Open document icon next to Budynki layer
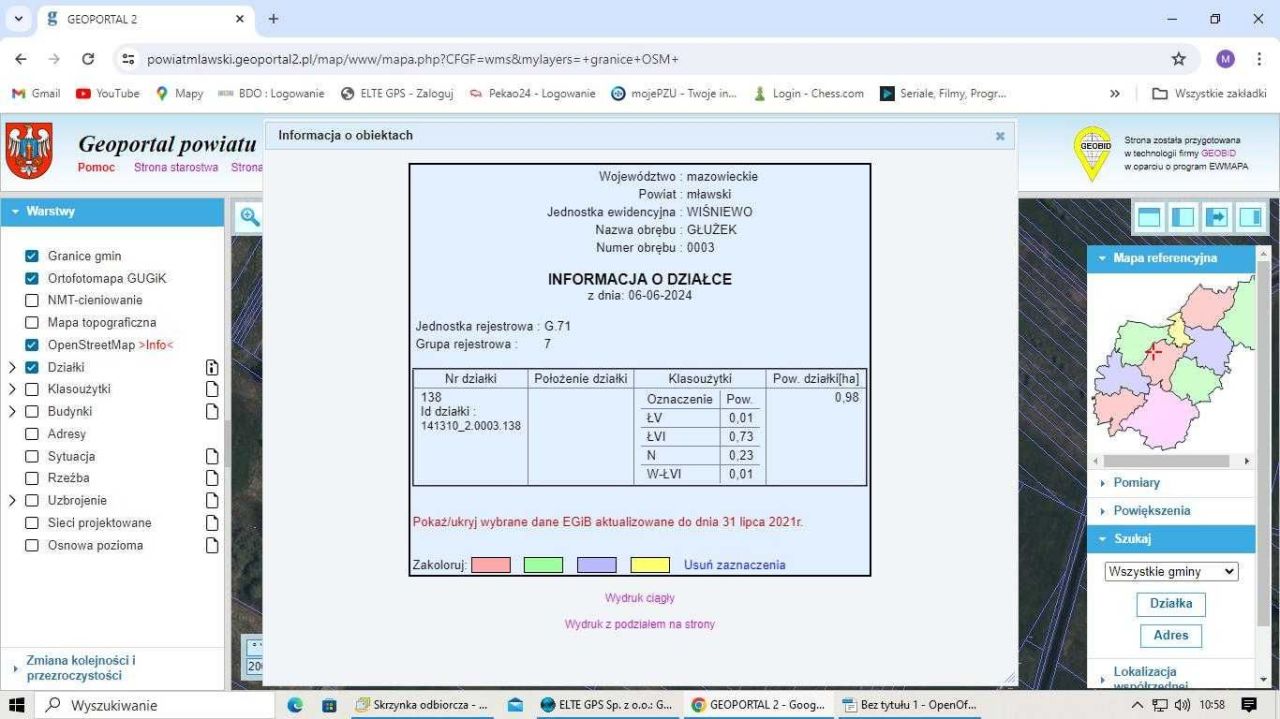This screenshot has width=1280, height=719. tap(211, 411)
